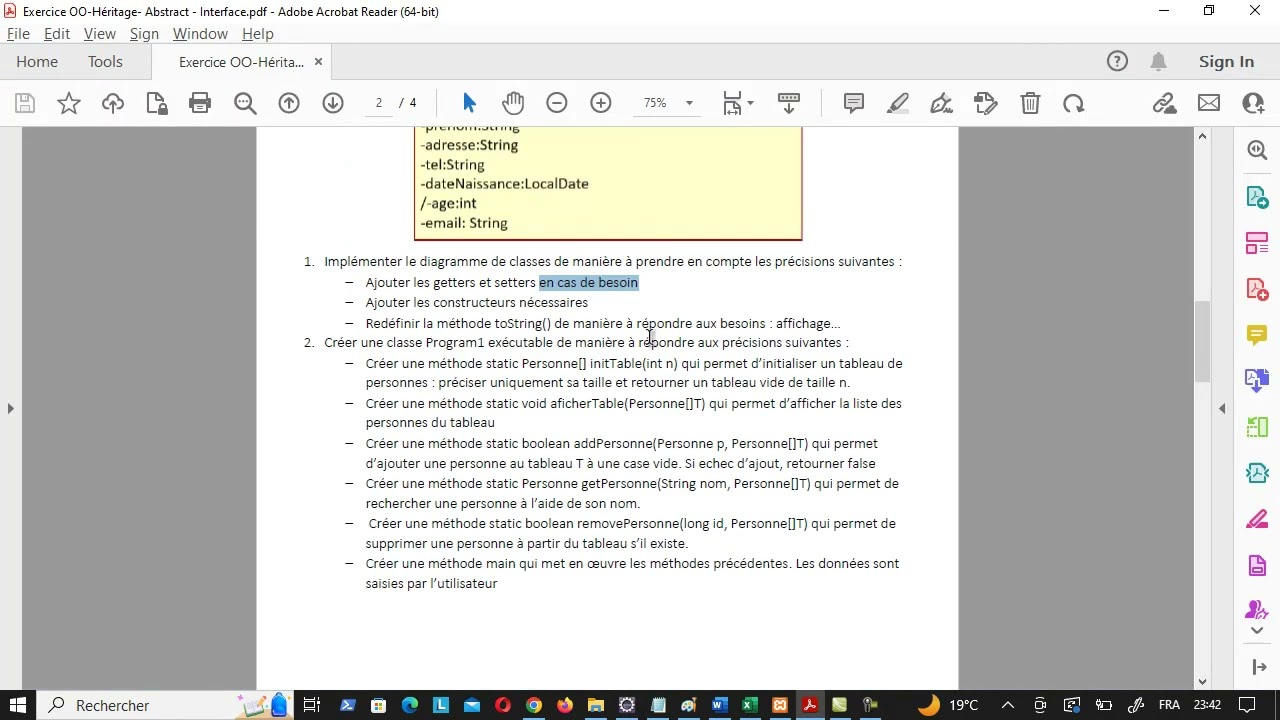Collapse the right tools pane arrow
Image resolution: width=1280 pixels, height=720 pixels.
(1222, 408)
